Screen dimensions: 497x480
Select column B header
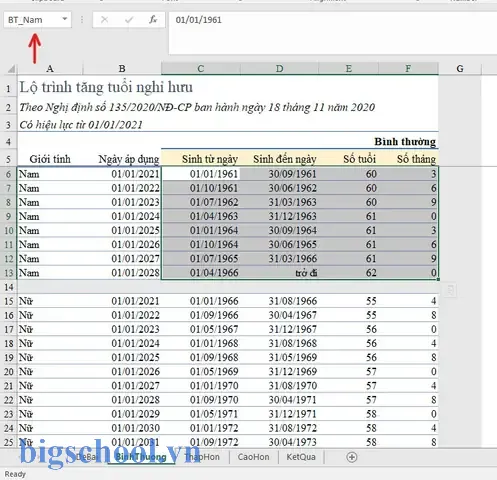(122, 69)
